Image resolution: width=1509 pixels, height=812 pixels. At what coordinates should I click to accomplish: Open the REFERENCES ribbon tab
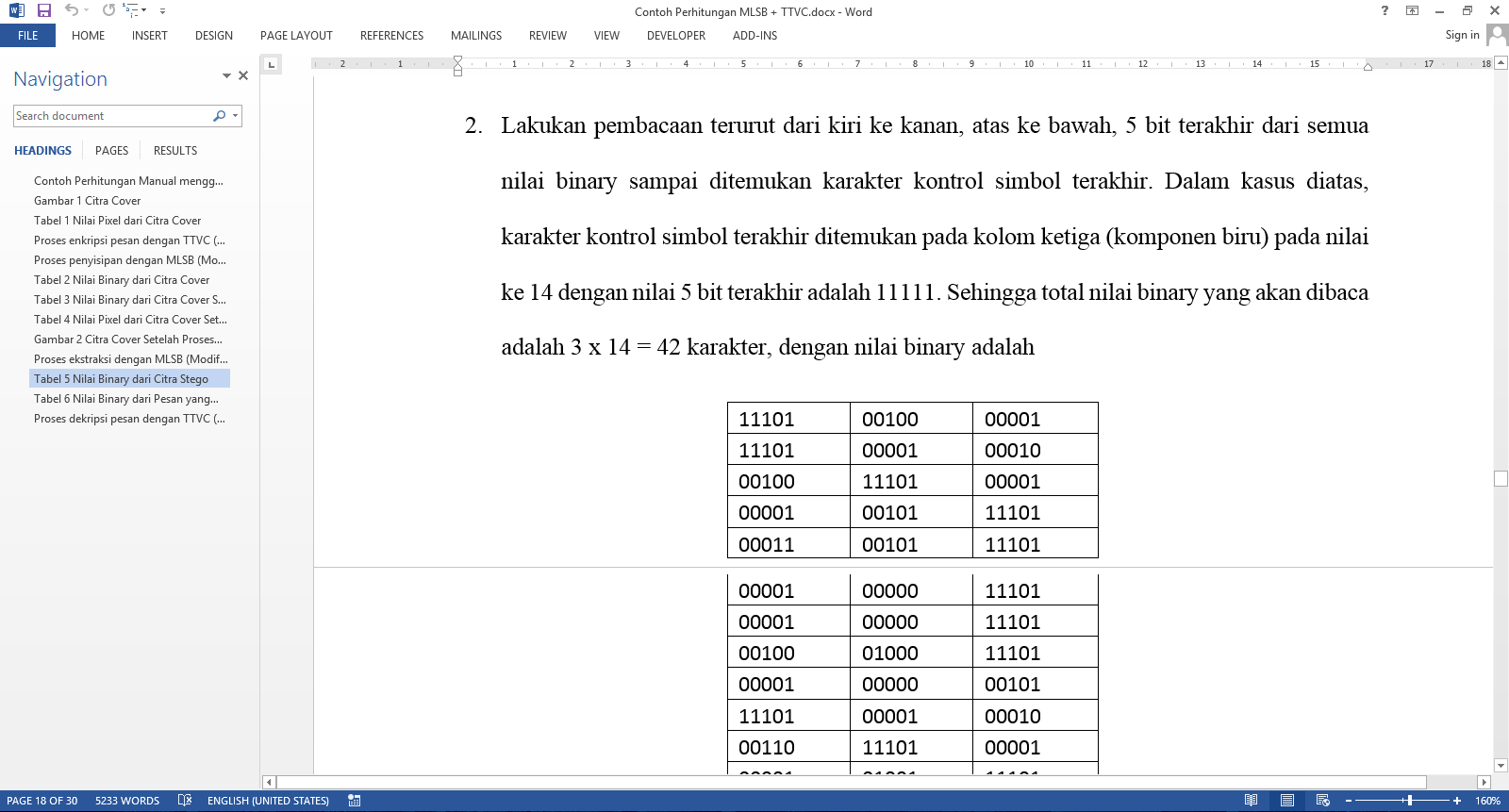(x=391, y=36)
